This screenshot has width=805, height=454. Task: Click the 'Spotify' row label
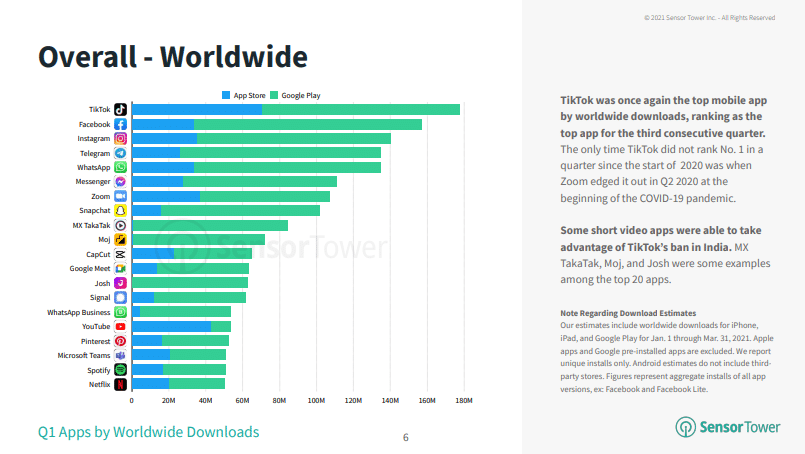[x=99, y=370]
